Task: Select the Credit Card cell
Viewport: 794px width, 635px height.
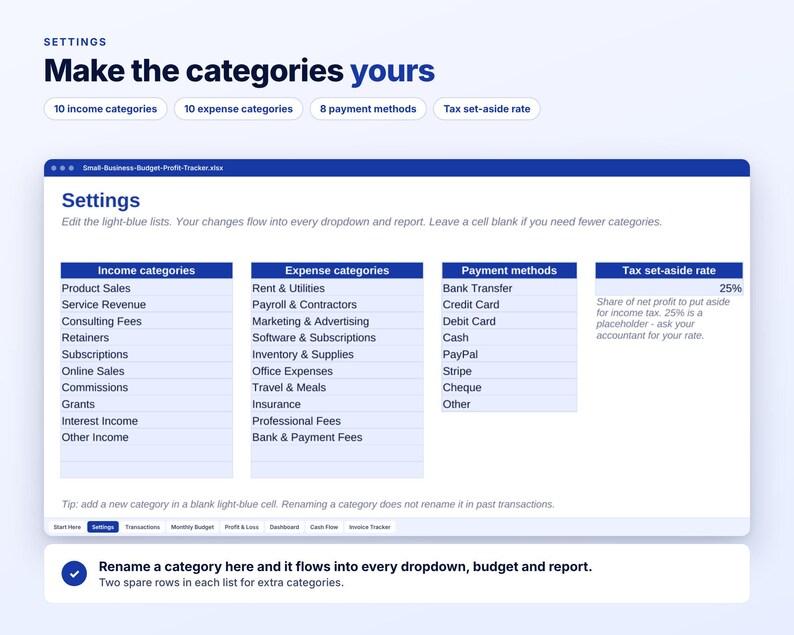Action: (509, 304)
